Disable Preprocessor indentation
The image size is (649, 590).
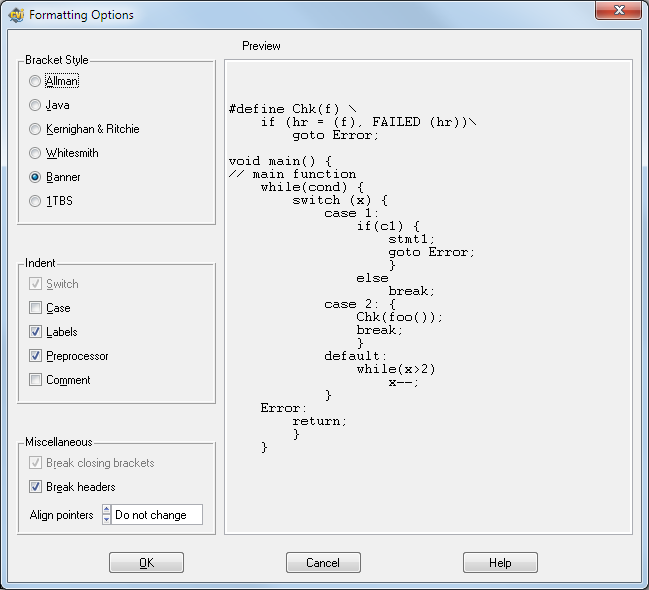click(x=36, y=356)
